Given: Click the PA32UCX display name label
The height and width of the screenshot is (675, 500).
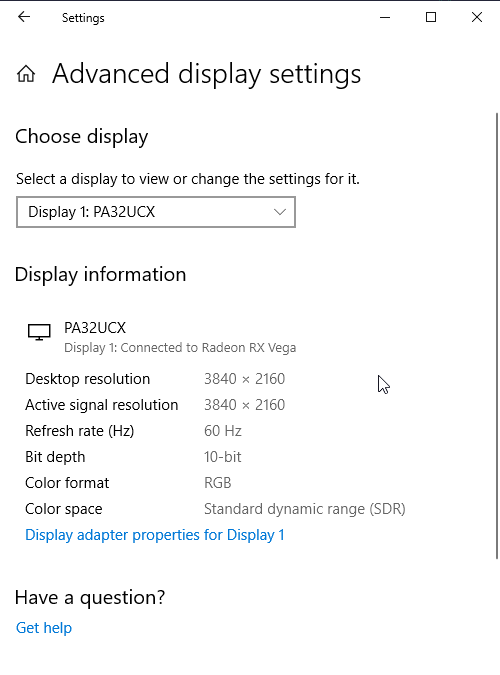Looking at the screenshot, I should tap(95, 328).
